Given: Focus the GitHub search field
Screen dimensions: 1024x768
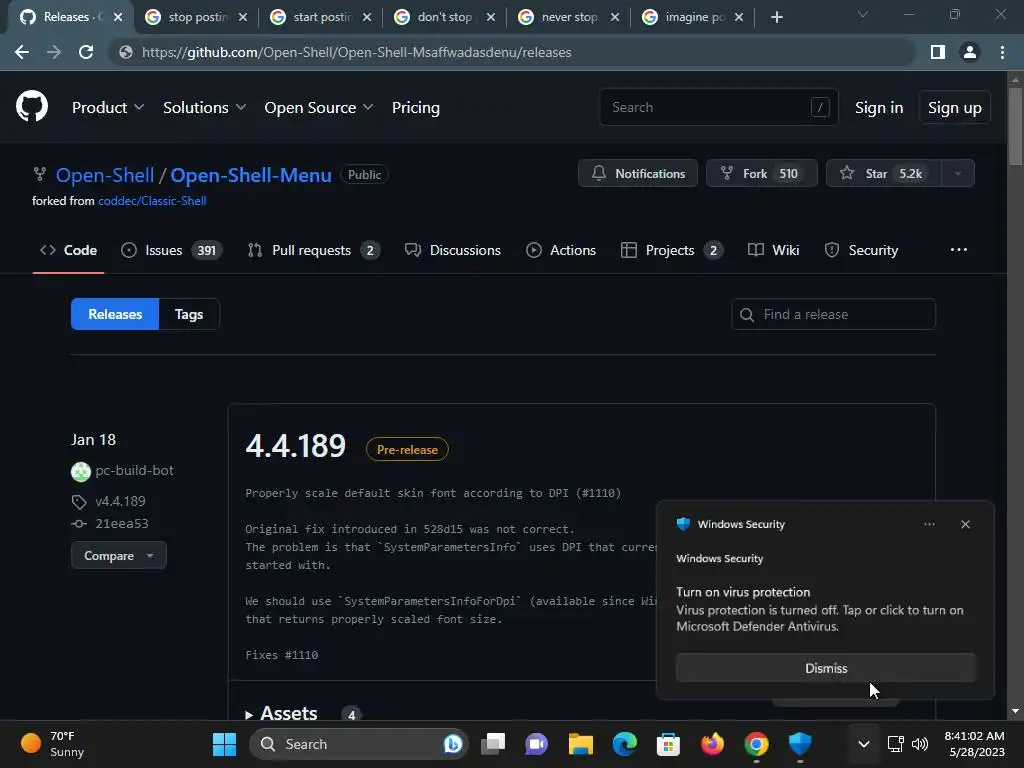Looking at the screenshot, I should (718, 107).
